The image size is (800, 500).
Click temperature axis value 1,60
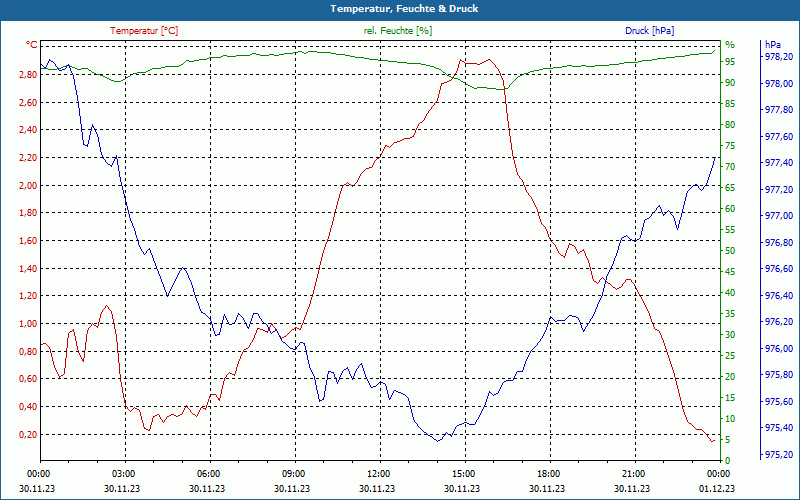click(x=29, y=241)
